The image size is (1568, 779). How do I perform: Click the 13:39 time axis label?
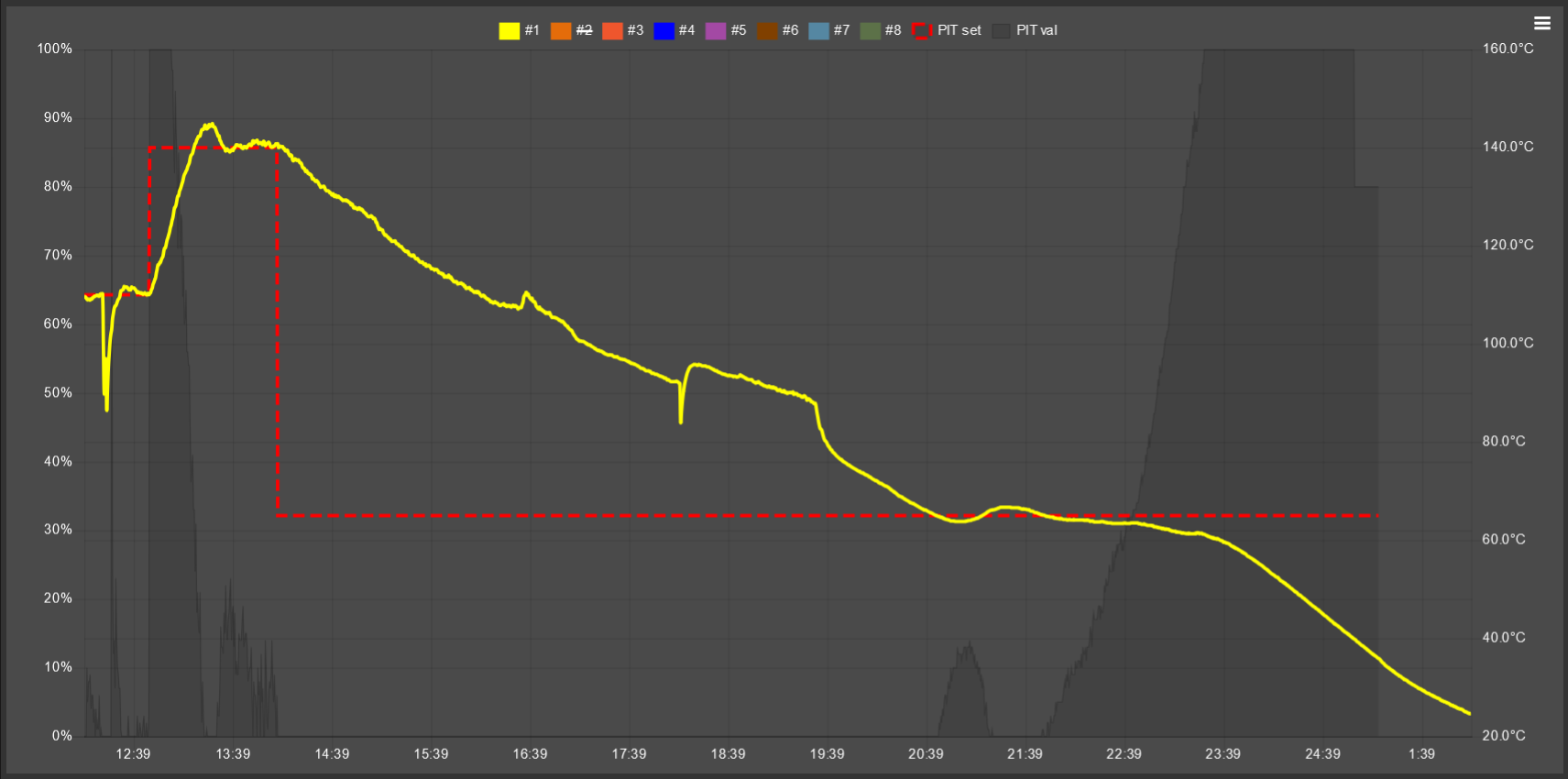233,754
